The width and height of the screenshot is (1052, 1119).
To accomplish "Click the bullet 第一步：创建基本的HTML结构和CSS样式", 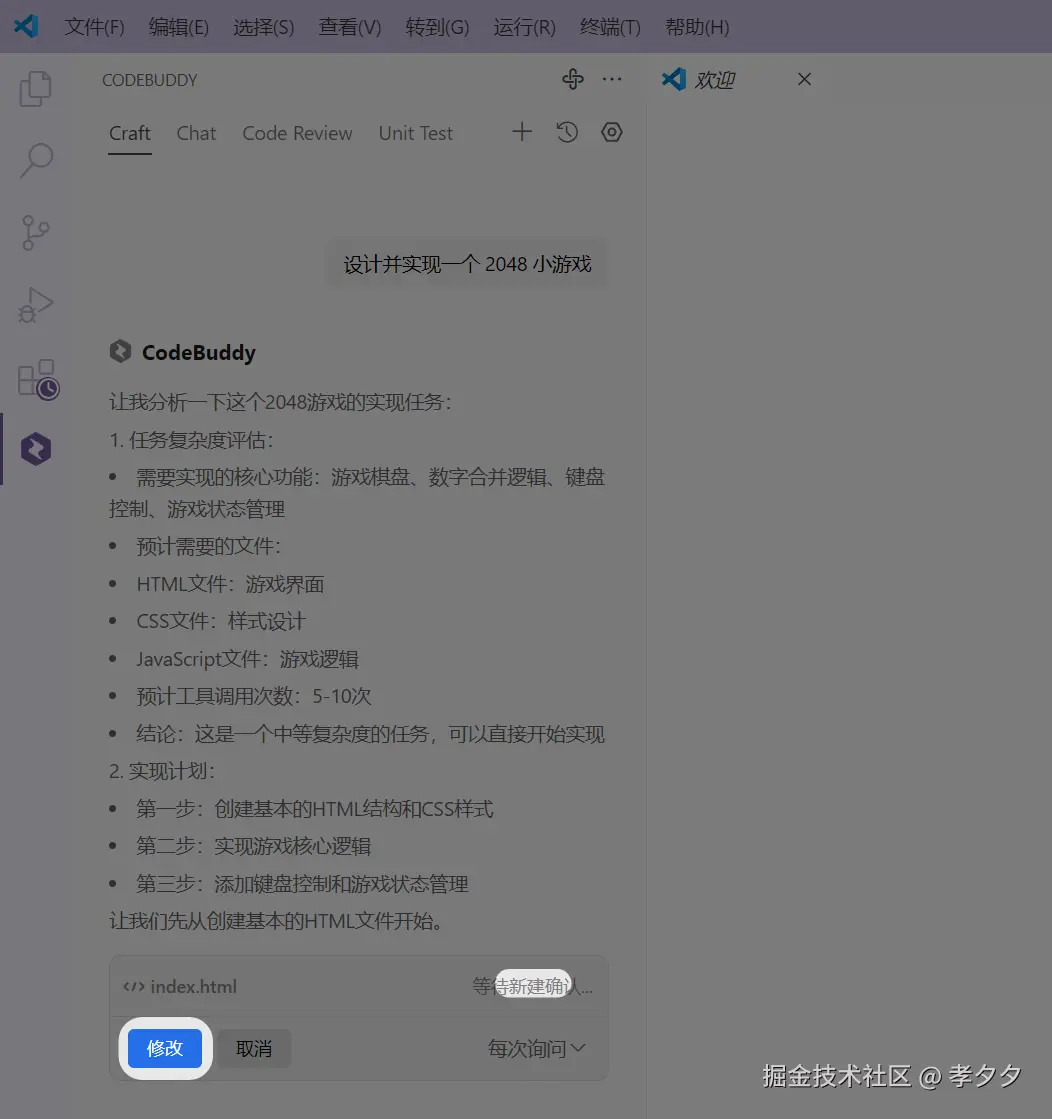I will 315,809.
